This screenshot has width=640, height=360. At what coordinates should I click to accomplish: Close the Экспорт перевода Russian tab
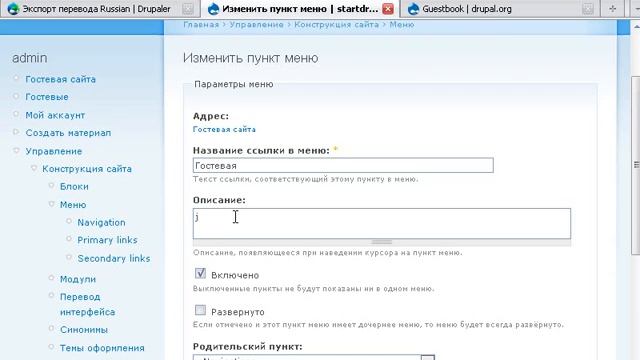pos(188,9)
